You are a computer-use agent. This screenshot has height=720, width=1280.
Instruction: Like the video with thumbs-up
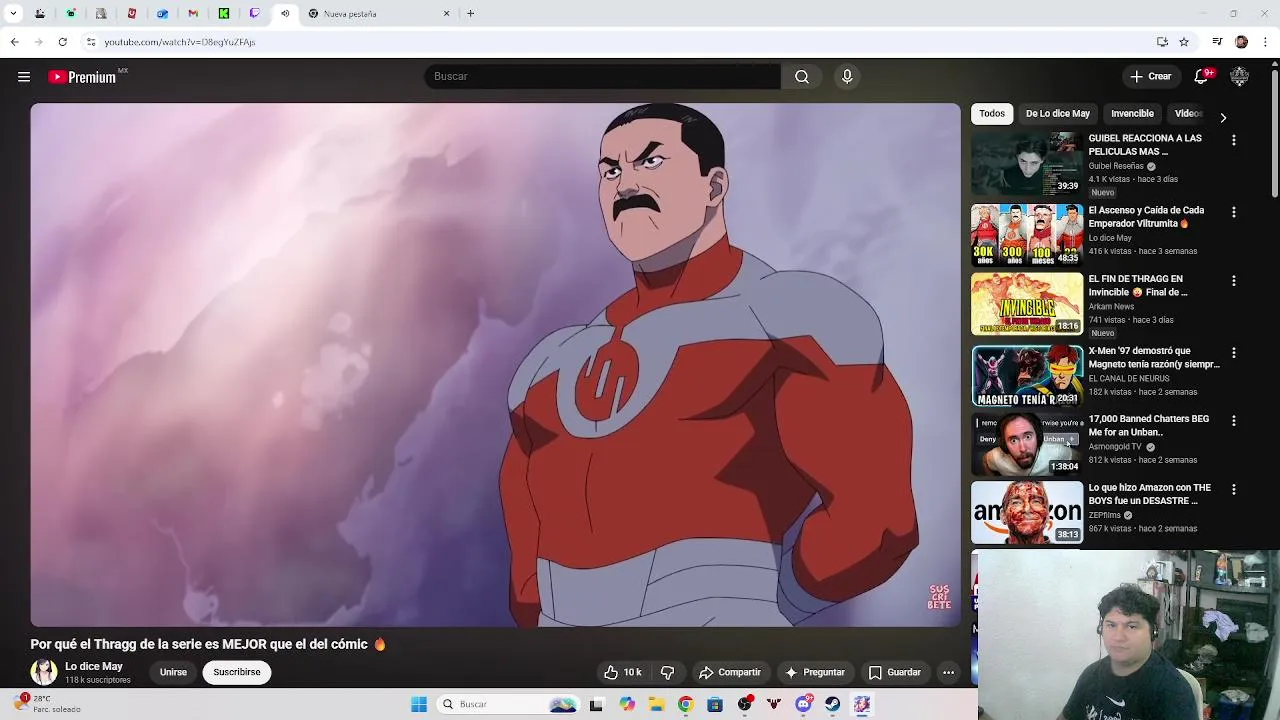tap(622, 672)
